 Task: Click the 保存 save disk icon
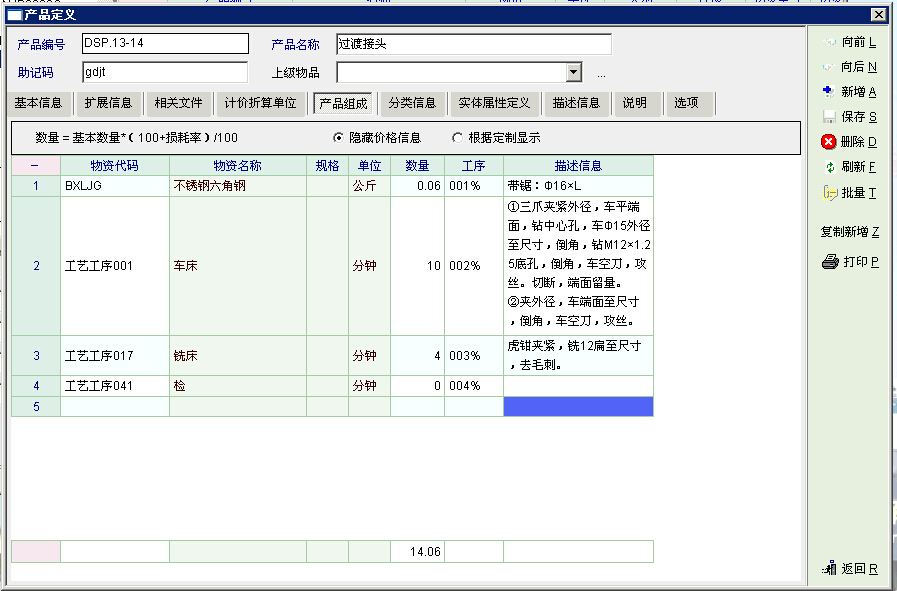[828, 117]
